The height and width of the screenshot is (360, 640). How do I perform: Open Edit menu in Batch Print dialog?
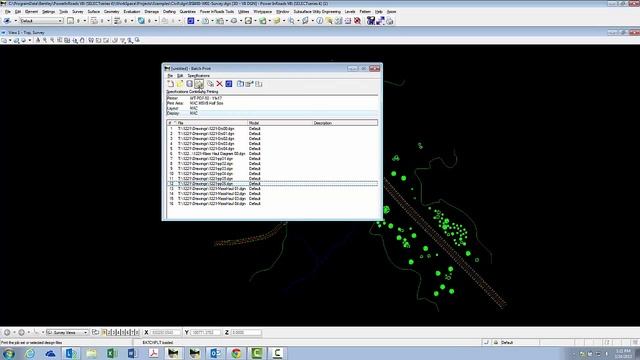click(x=180, y=76)
